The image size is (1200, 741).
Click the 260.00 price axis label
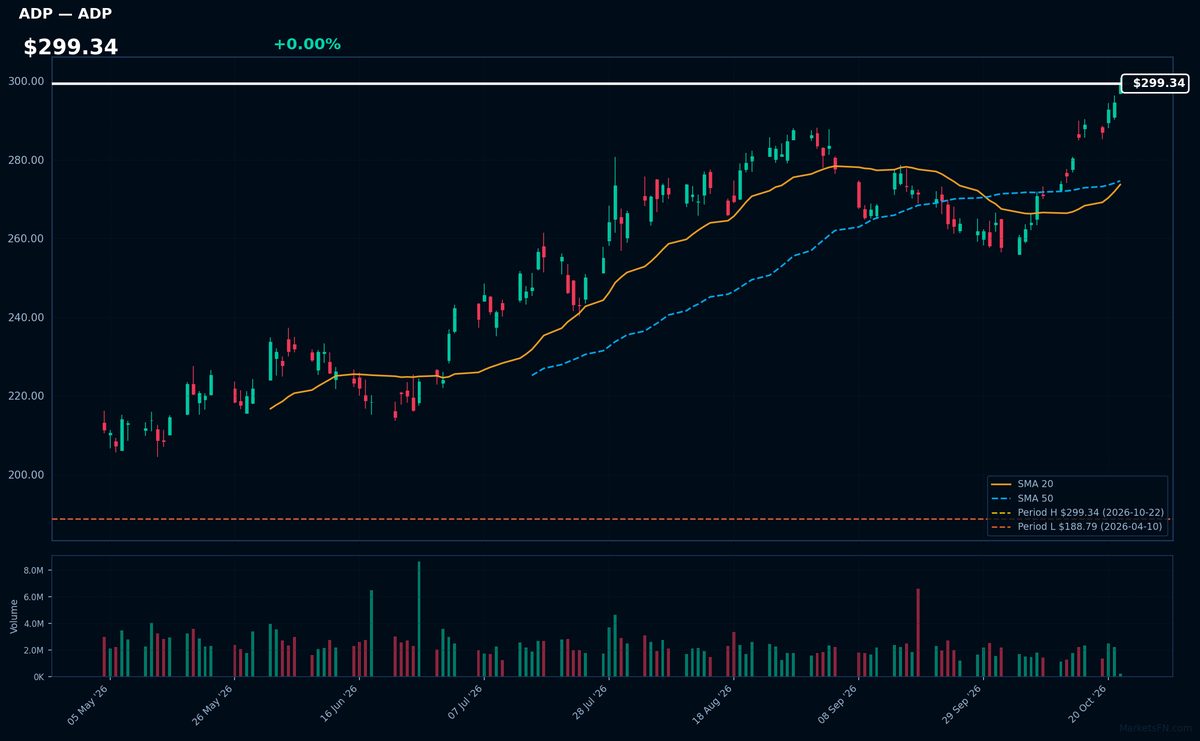27,239
